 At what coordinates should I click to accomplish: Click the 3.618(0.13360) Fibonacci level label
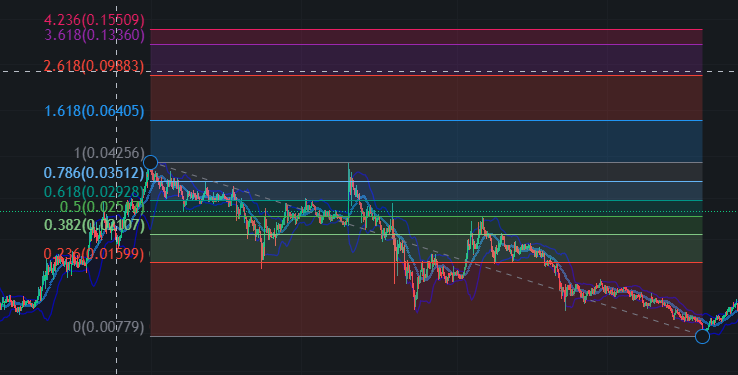94,34
